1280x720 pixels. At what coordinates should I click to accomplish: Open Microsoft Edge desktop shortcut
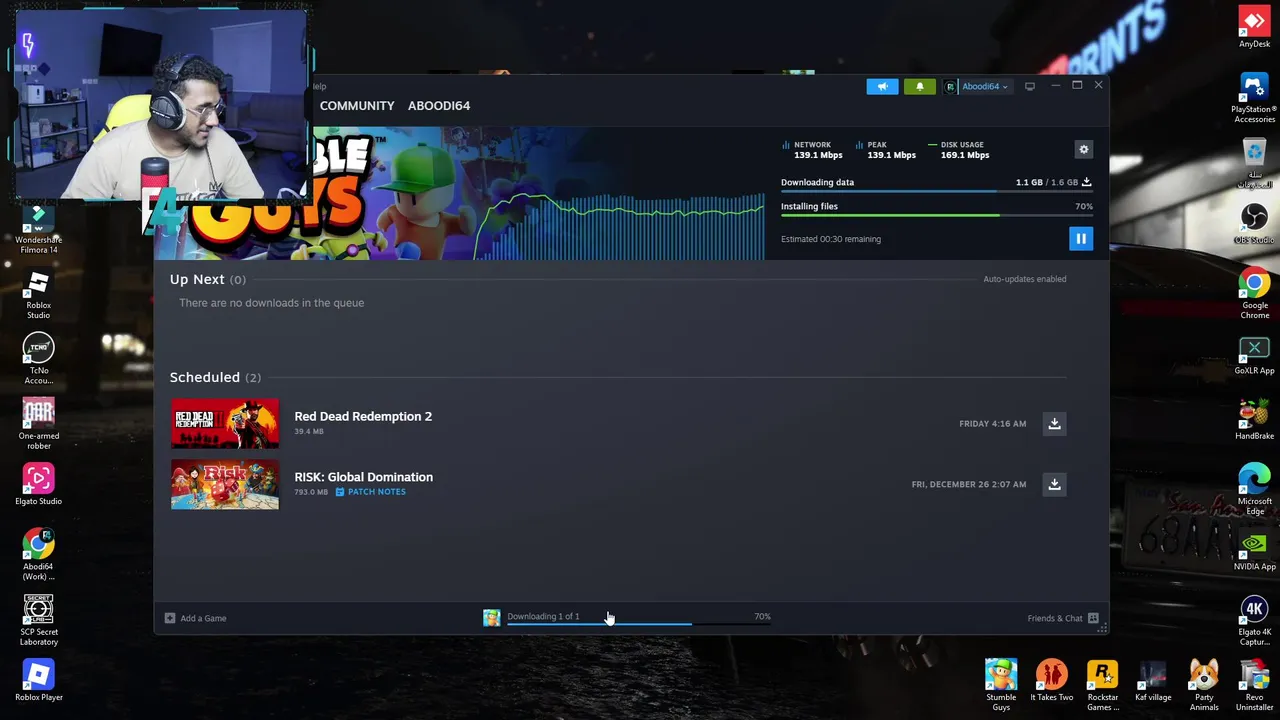pos(1254,490)
